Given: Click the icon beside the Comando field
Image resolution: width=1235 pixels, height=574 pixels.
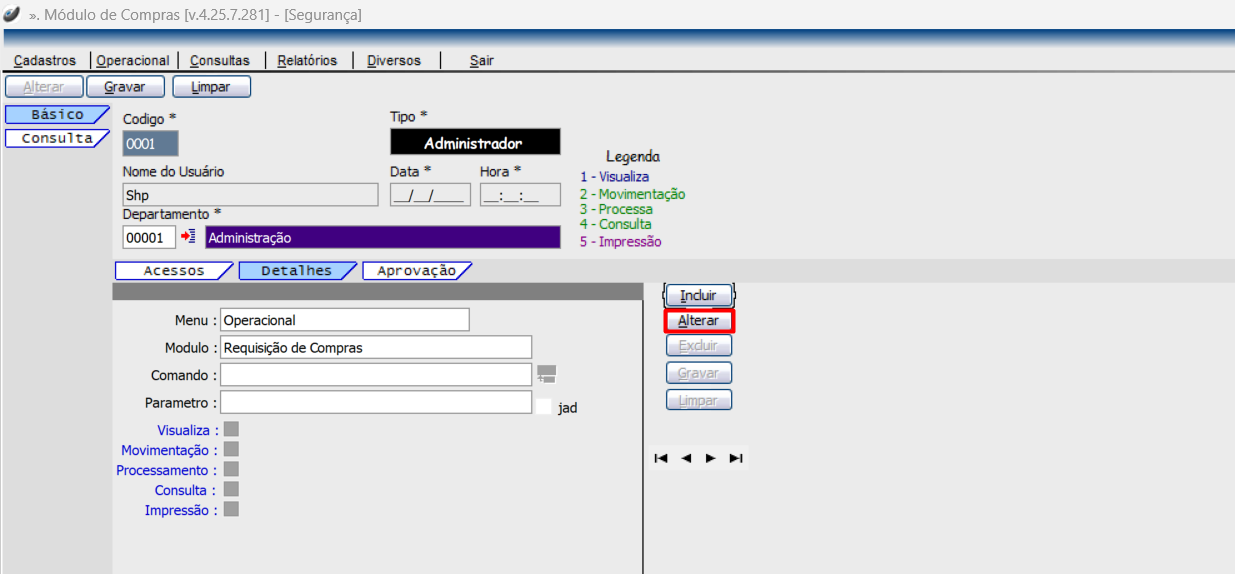Looking at the screenshot, I should 546,374.
